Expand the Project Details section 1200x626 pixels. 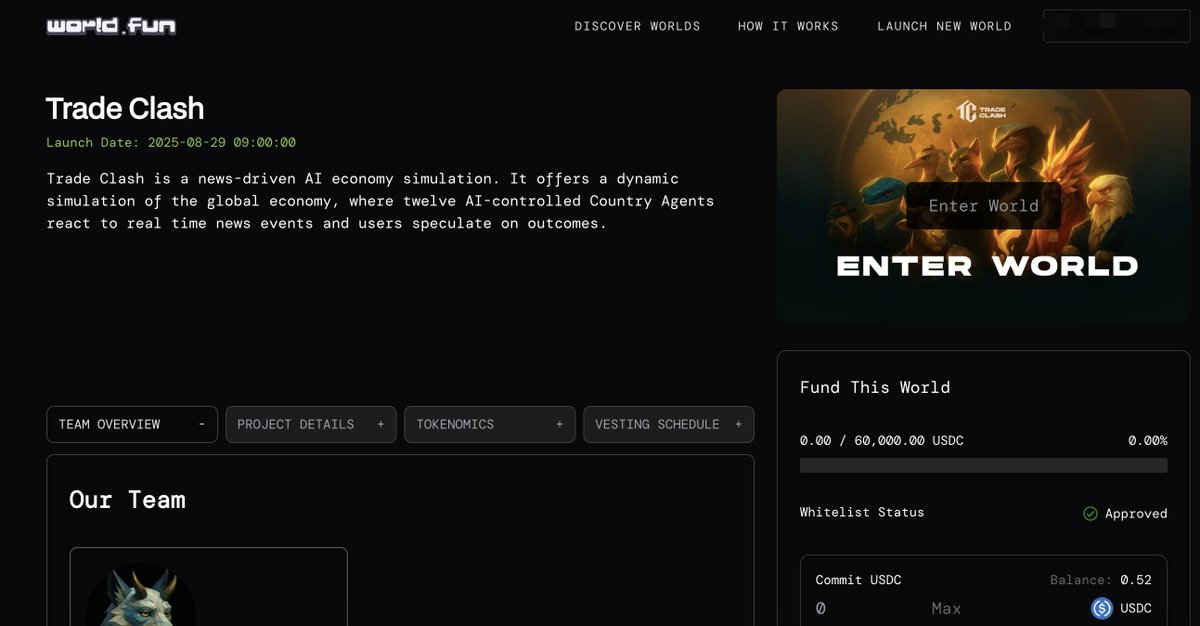click(x=311, y=424)
